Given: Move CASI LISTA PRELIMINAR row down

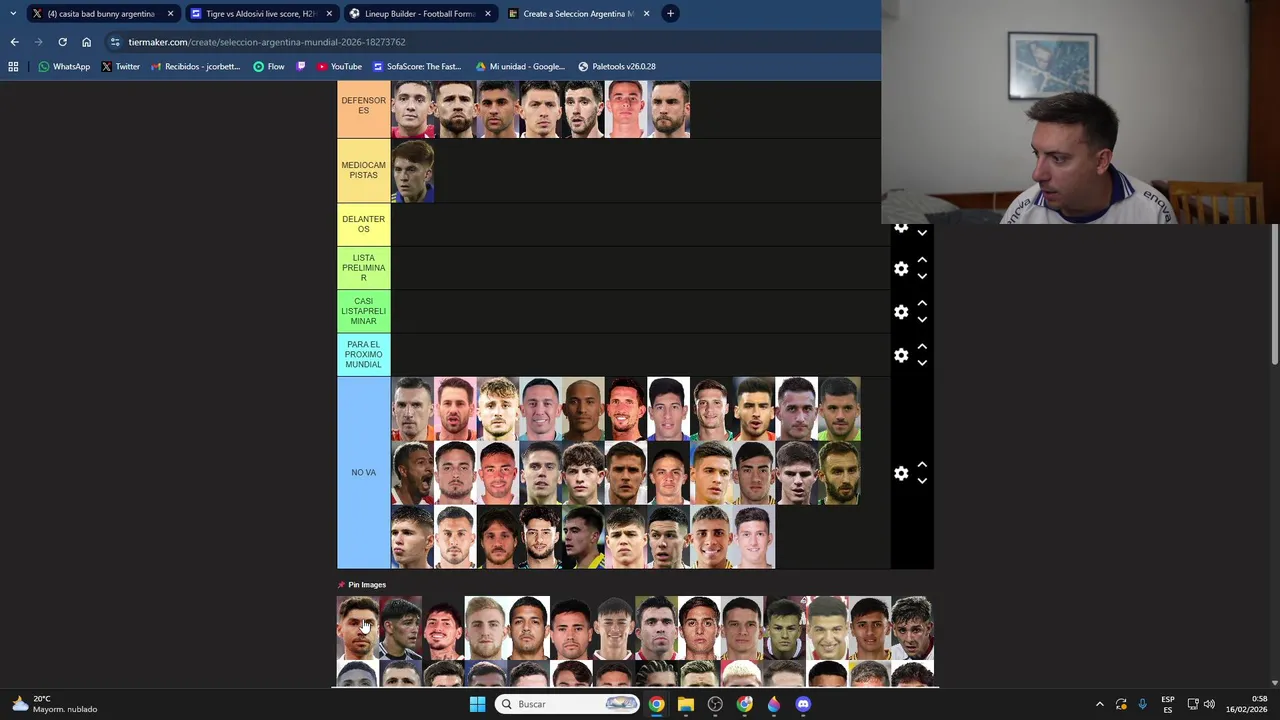Looking at the screenshot, I should 922,320.
